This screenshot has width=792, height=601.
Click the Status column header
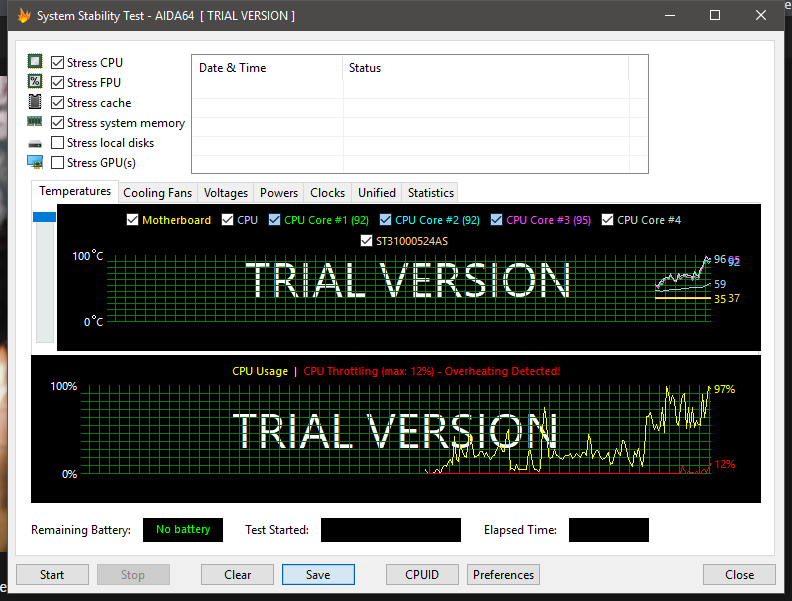point(485,68)
